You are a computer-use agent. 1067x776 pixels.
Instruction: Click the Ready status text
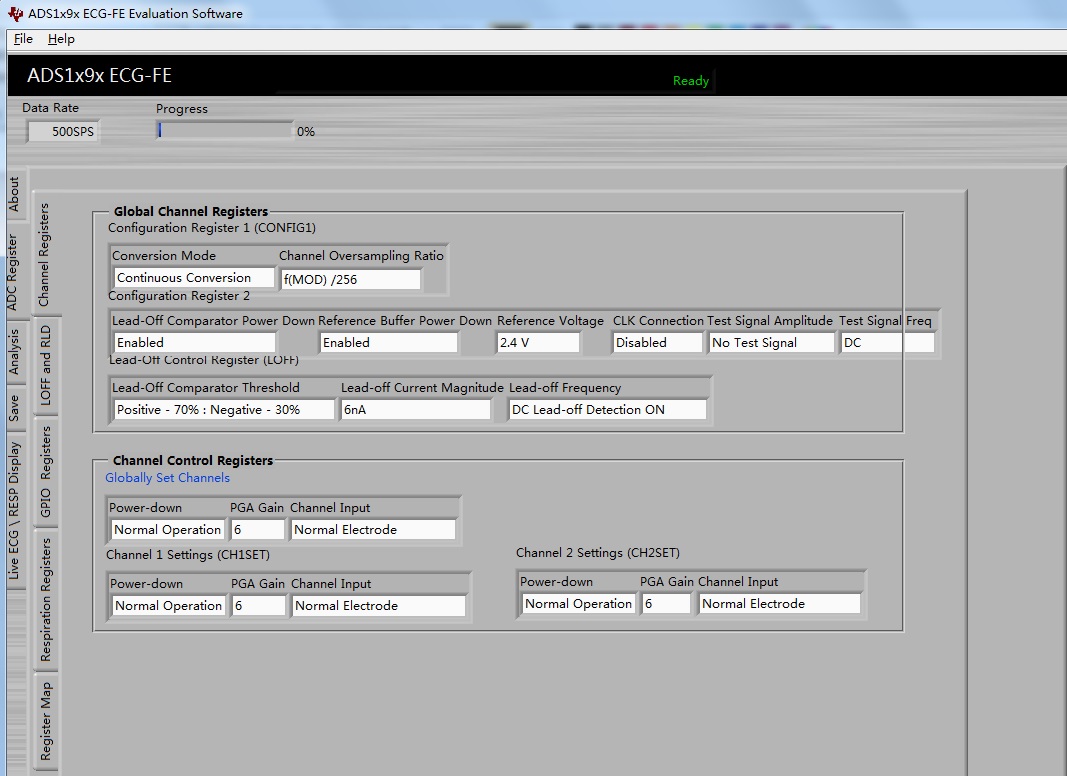[691, 80]
